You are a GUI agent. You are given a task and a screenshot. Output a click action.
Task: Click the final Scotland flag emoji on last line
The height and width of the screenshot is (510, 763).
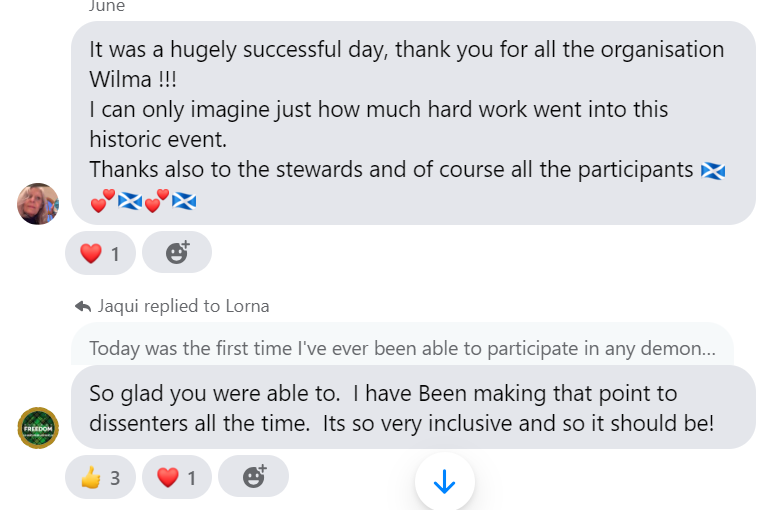coord(184,201)
